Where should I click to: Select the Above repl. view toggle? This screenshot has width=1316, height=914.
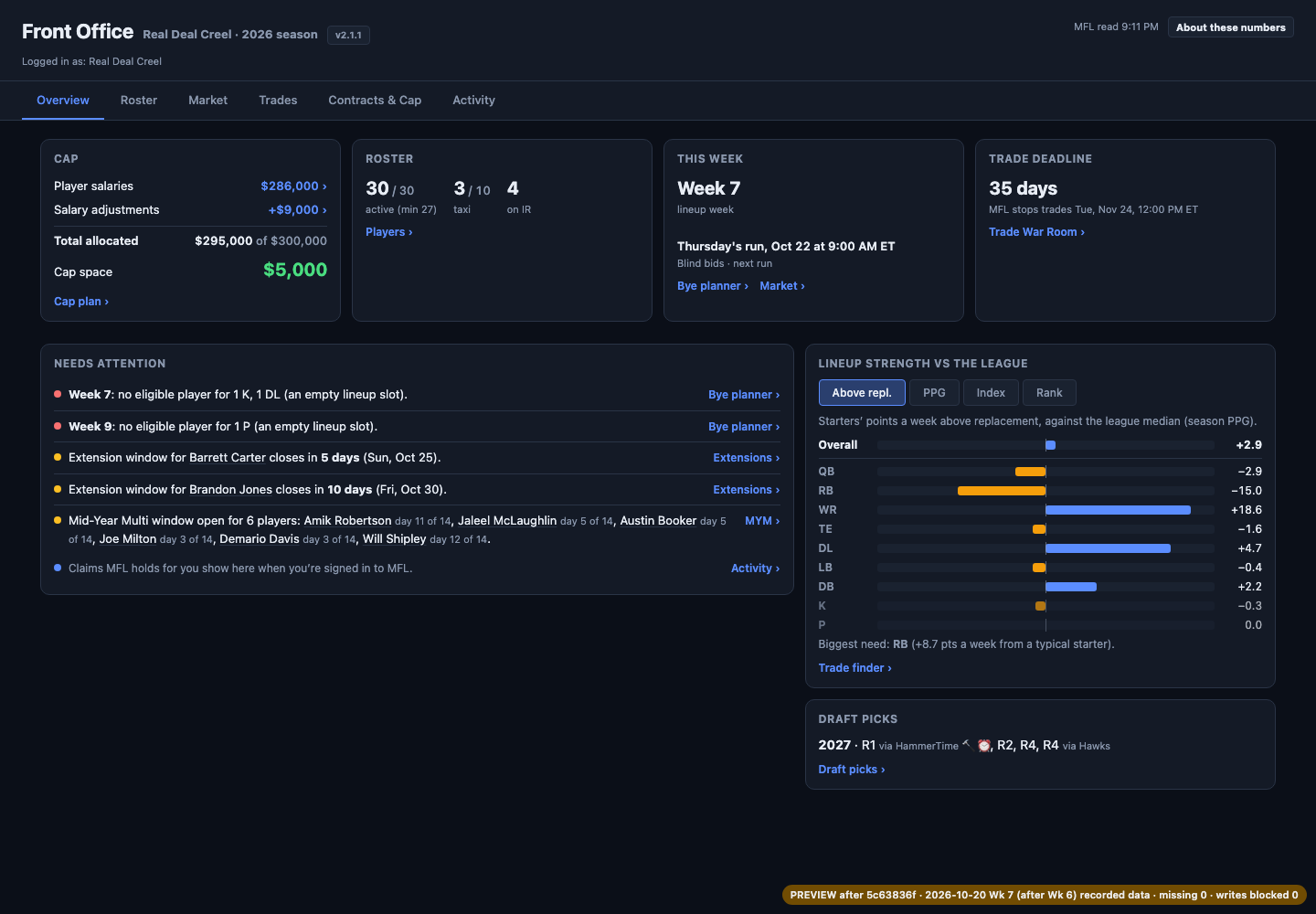click(862, 393)
